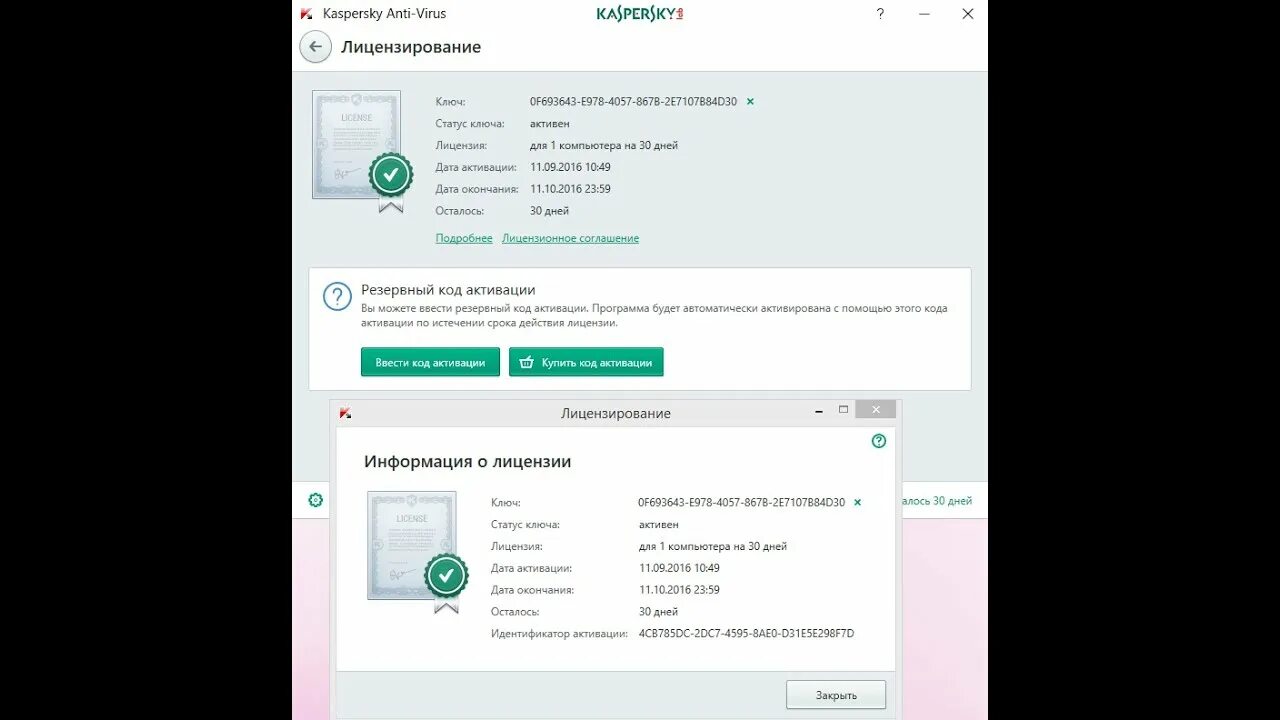The image size is (1280, 720).
Task: Click the KASPERSKY brand logo at top
Action: tap(640, 14)
